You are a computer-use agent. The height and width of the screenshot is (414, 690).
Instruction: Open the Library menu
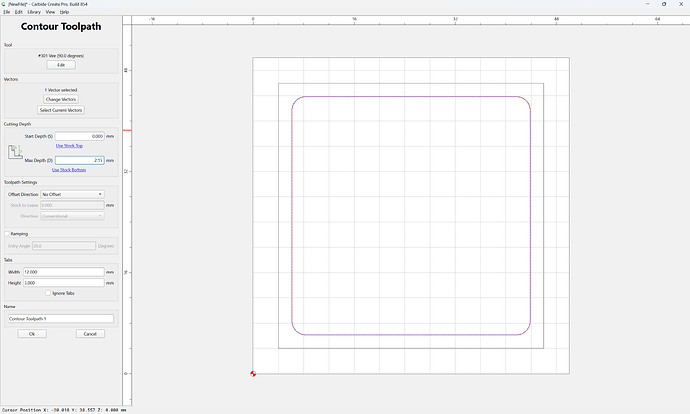click(34, 12)
